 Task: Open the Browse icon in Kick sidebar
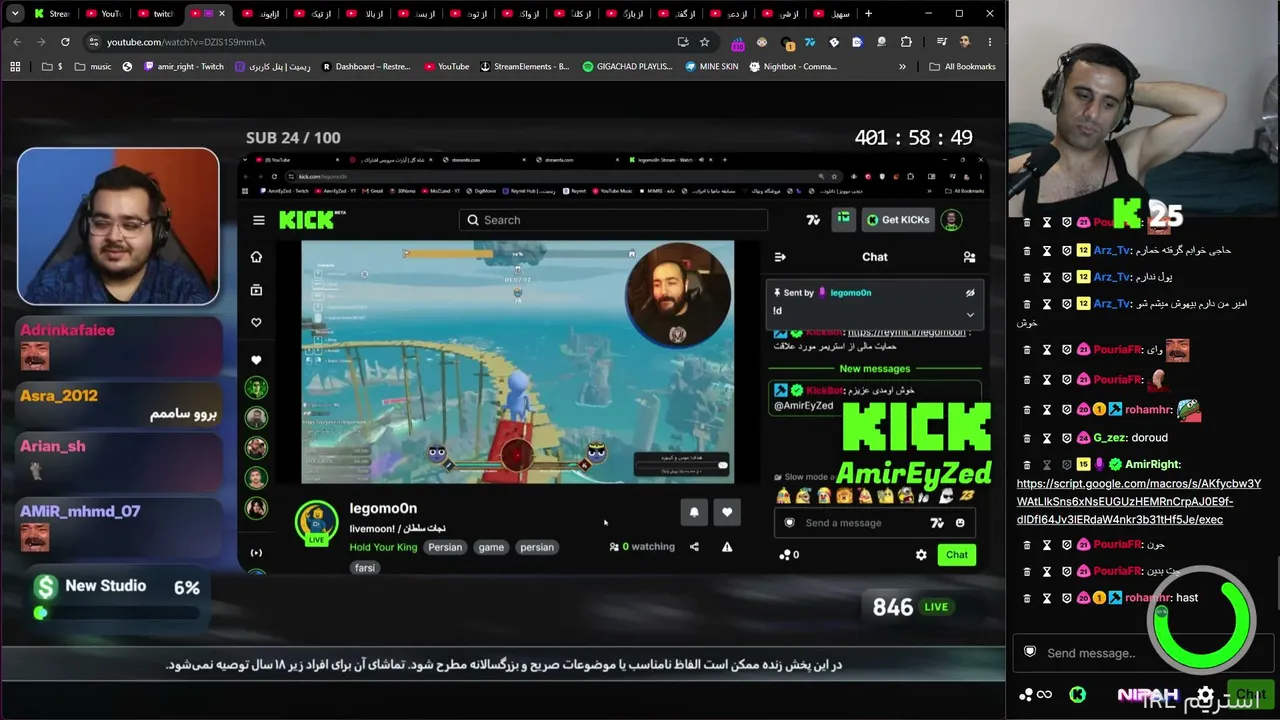click(x=256, y=290)
